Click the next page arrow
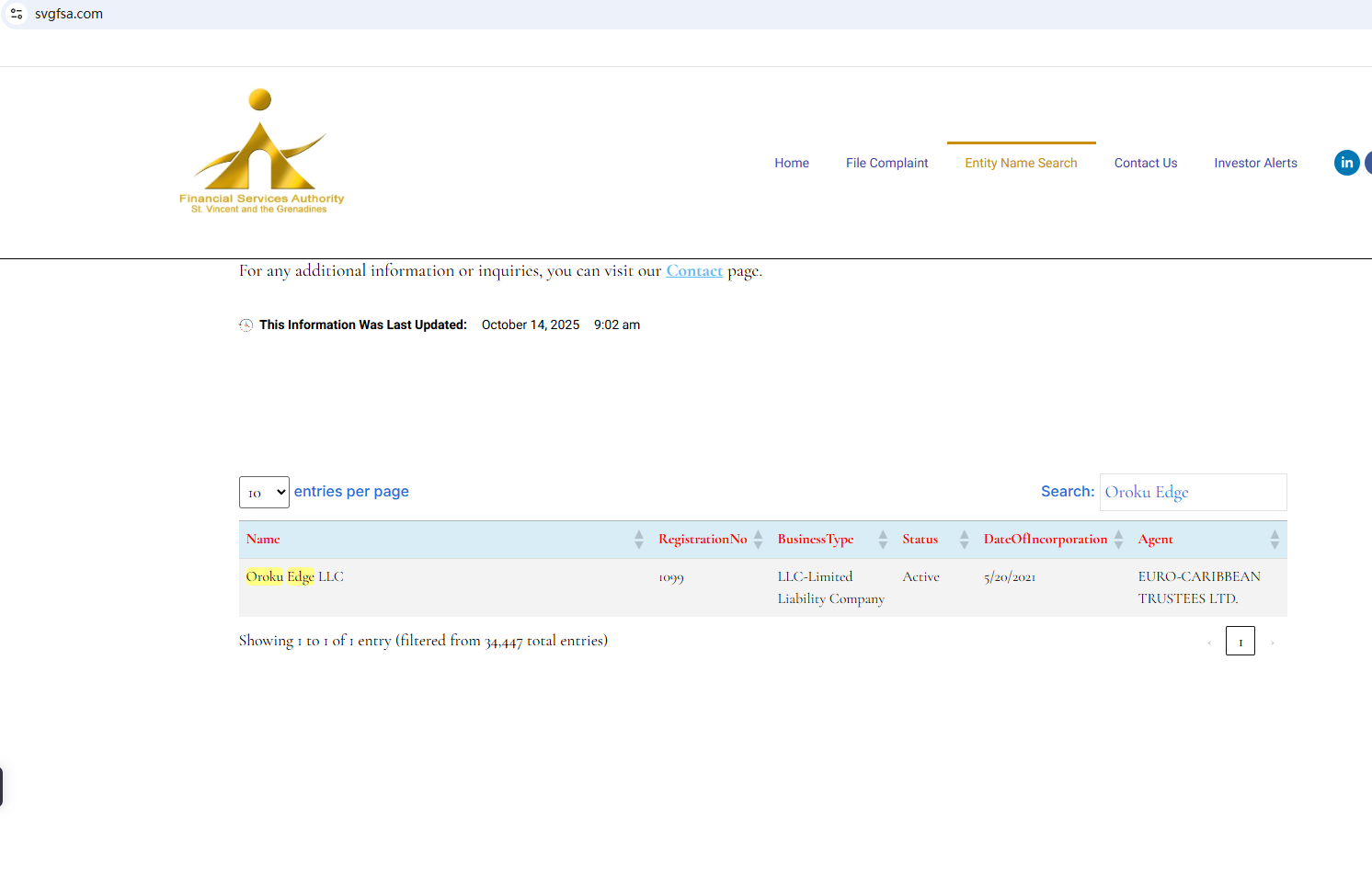The image size is (1372, 888). coord(1273,643)
